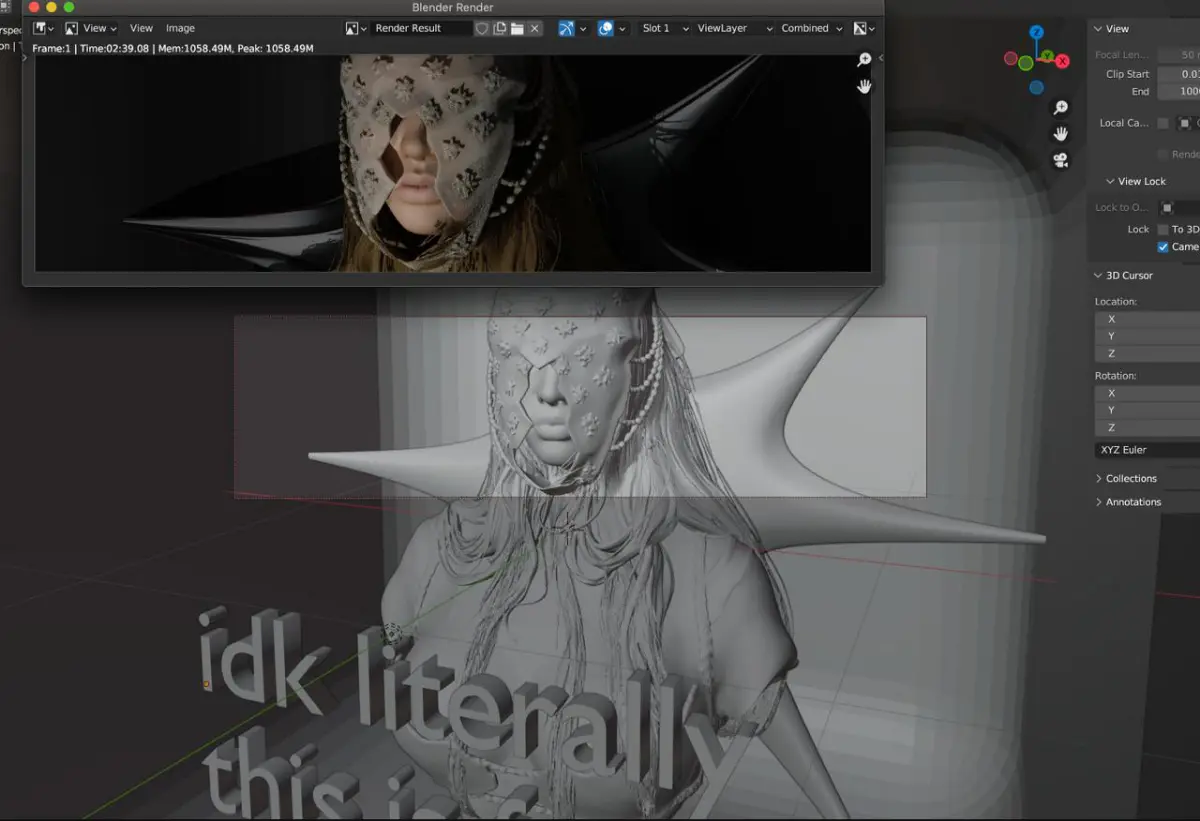Disable the Camera to View lock checkbox
The image size is (1200, 821).
tap(1163, 247)
